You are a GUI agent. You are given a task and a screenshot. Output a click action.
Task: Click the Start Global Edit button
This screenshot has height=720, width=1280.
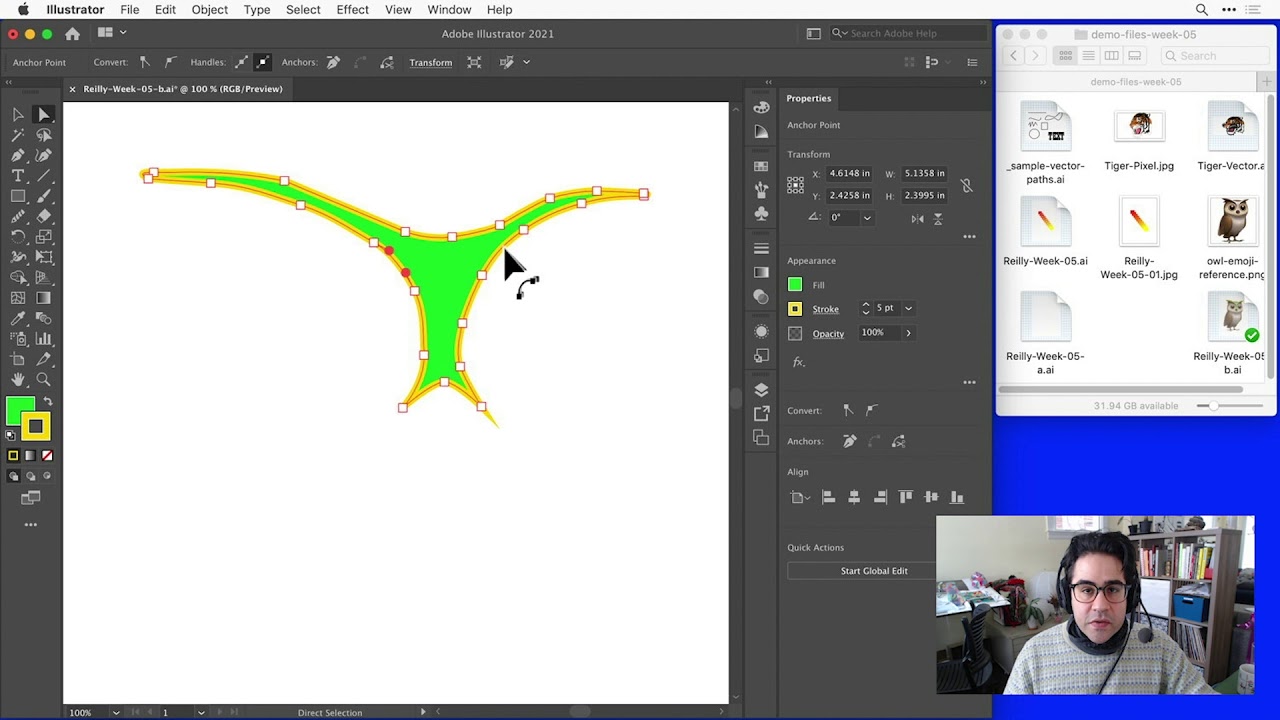874,571
